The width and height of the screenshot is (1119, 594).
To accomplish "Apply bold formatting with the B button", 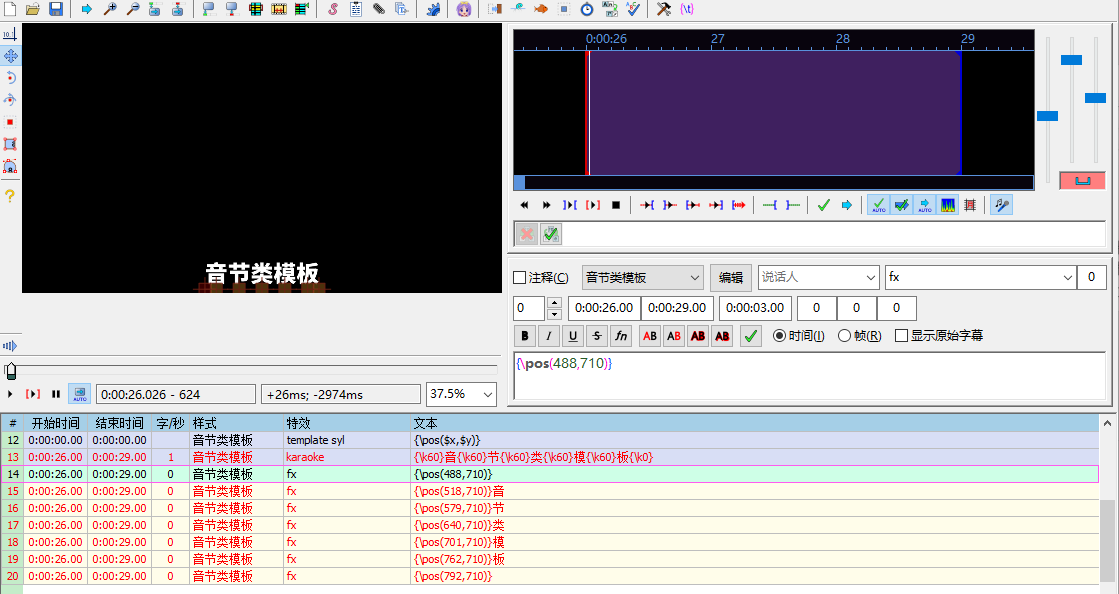I will pos(524,336).
